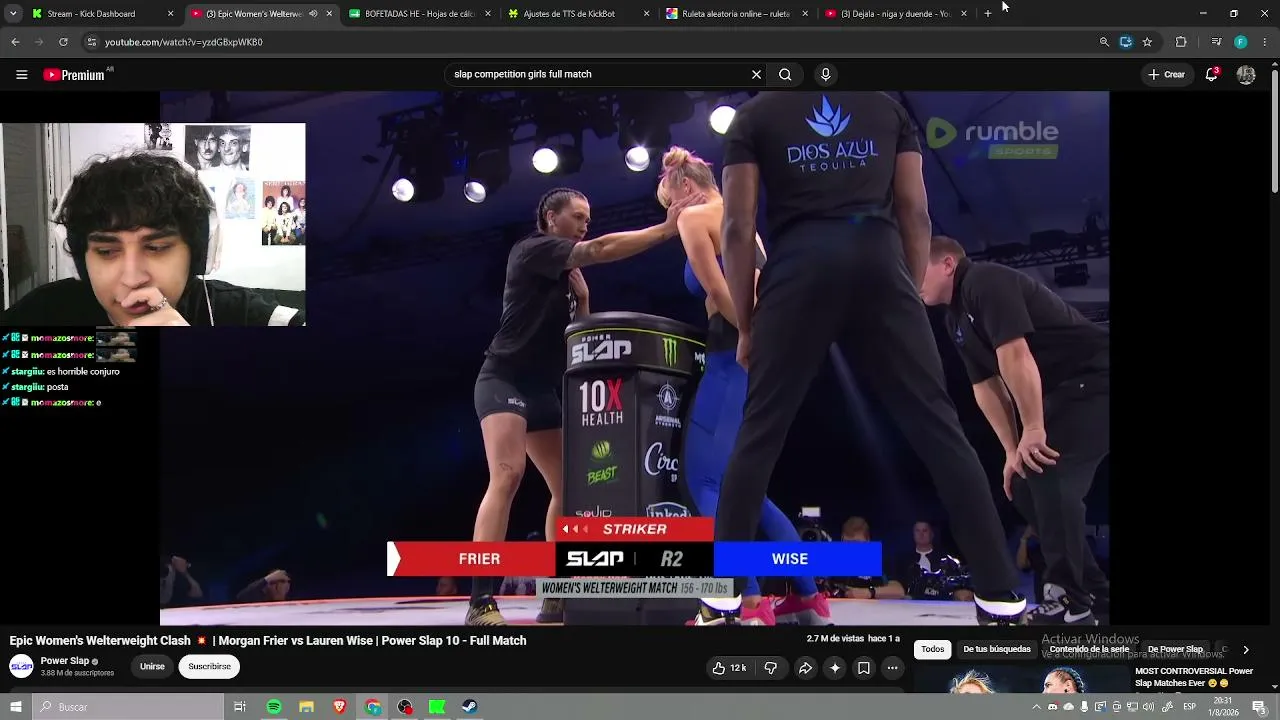Reload the YouTube page
Screen dimensions: 1280x720
(x=63, y=42)
